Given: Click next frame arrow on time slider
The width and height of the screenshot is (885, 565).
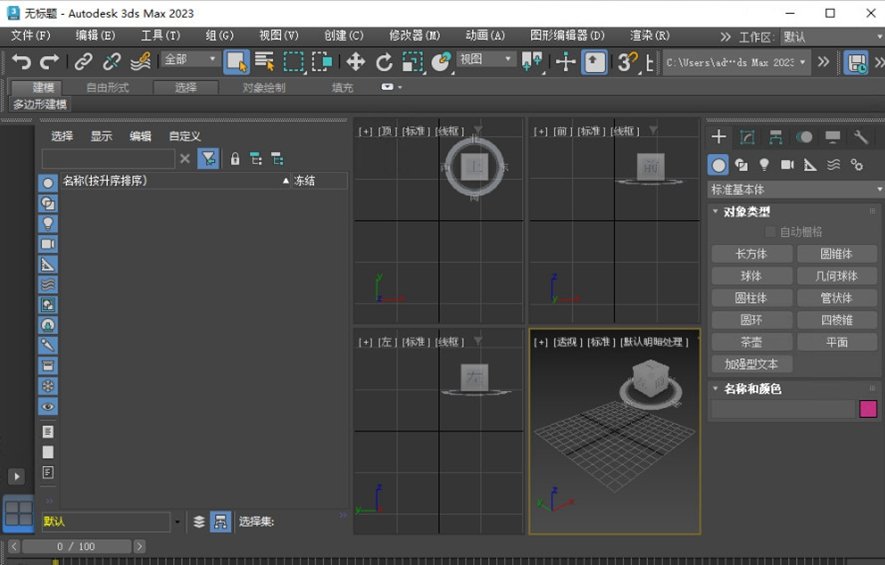Looking at the screenshot, I should tap(139, 546).
